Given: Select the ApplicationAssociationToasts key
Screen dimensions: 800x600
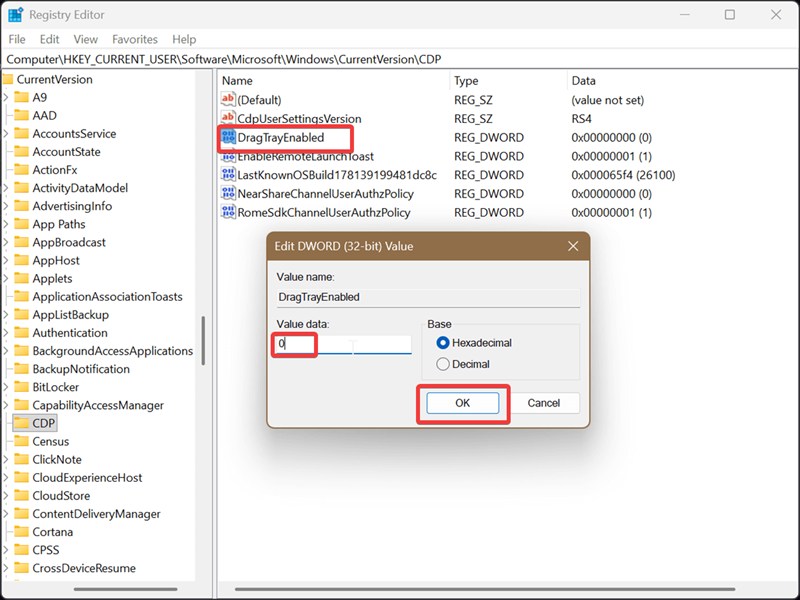Looking at the screenshot, I should tap(107, 296).
